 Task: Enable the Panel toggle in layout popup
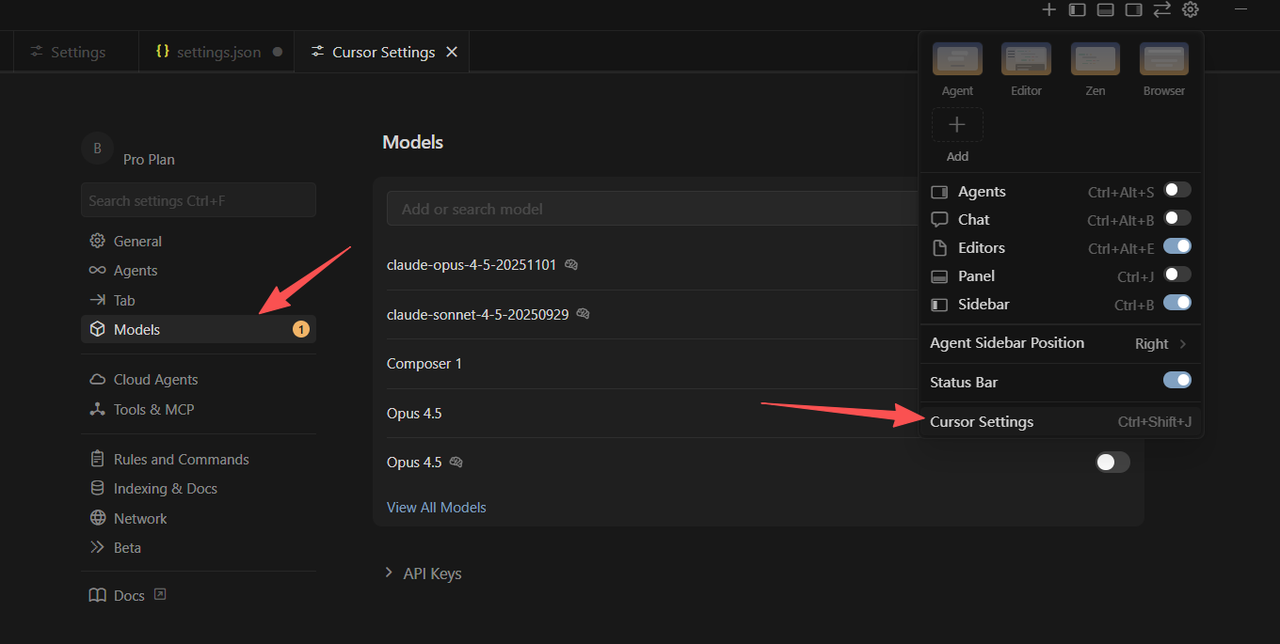point(1177,274)
